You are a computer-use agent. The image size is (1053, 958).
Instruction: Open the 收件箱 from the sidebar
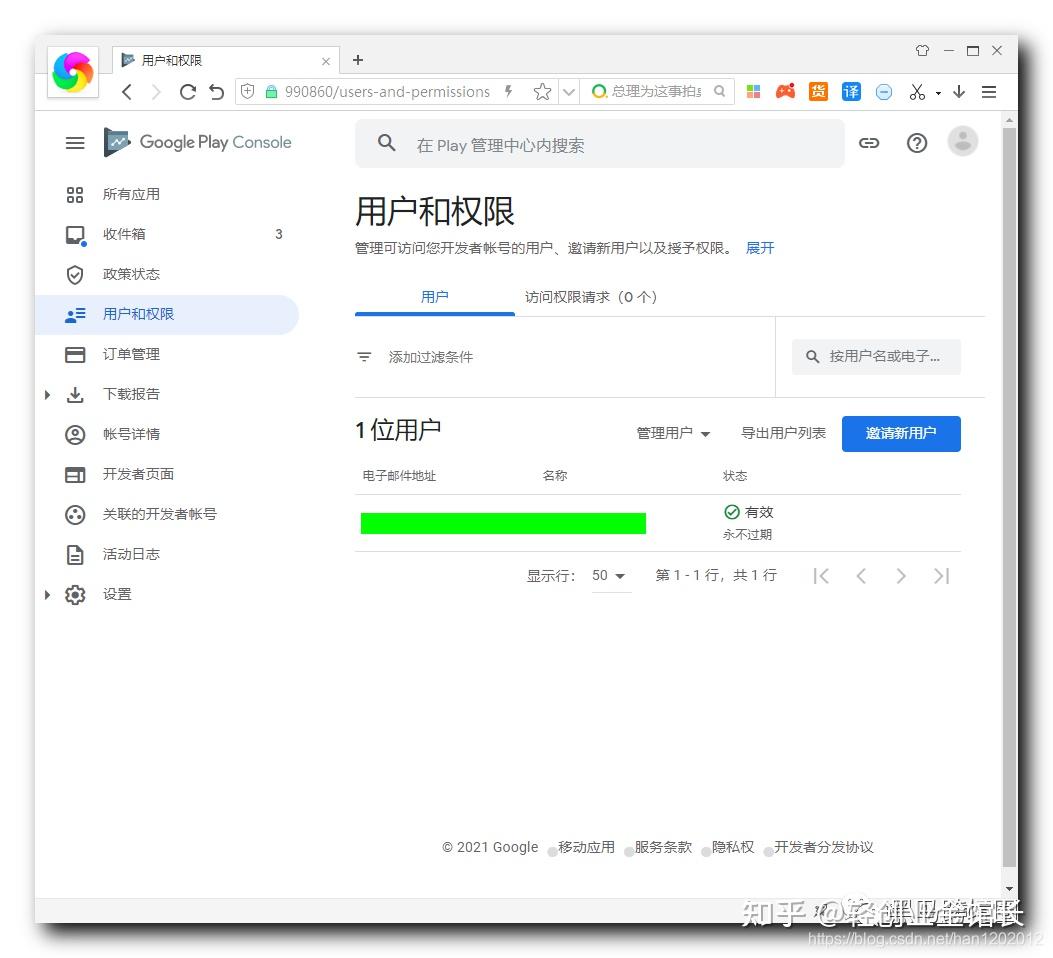click(x=124, y=234)
